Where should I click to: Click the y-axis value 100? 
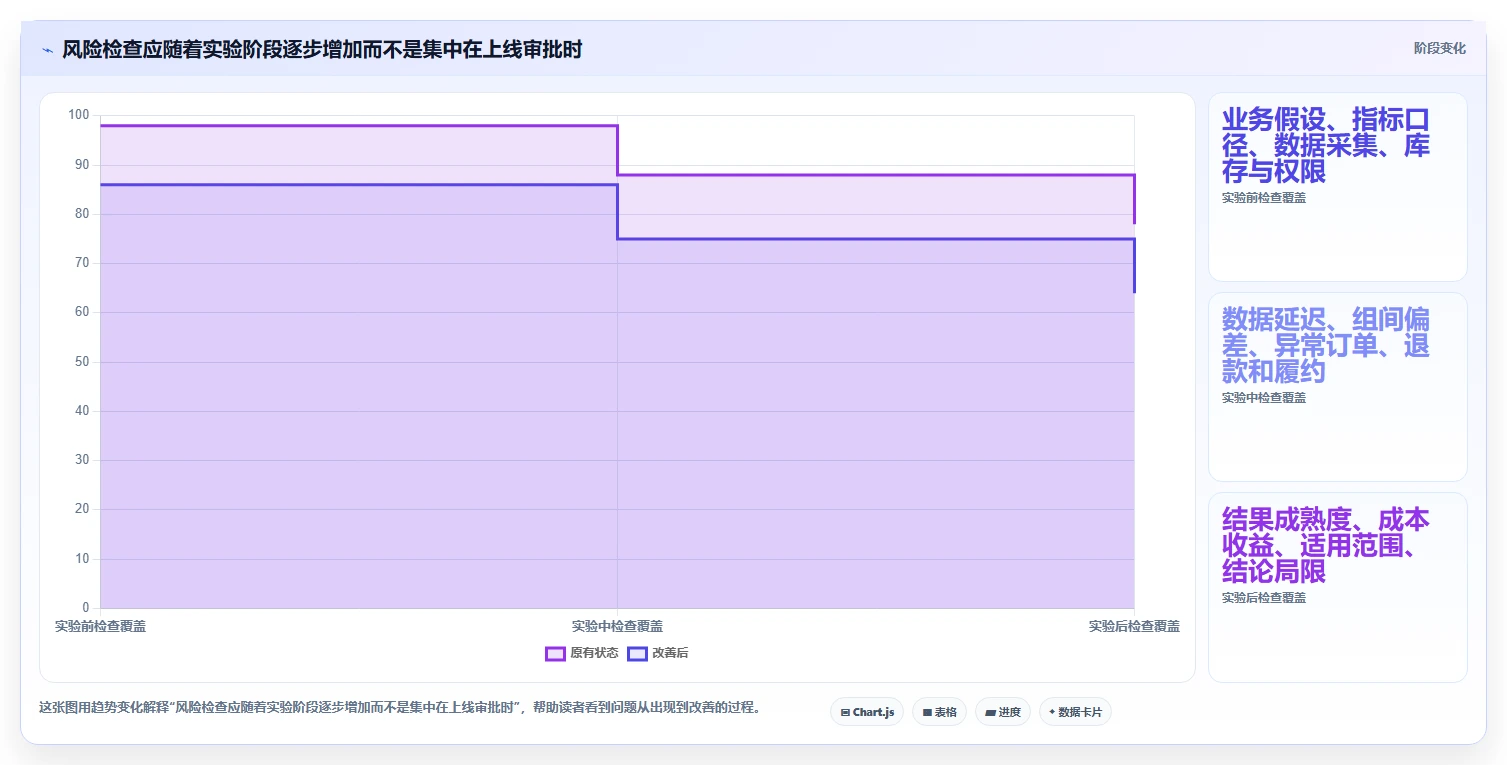(78, 115)
